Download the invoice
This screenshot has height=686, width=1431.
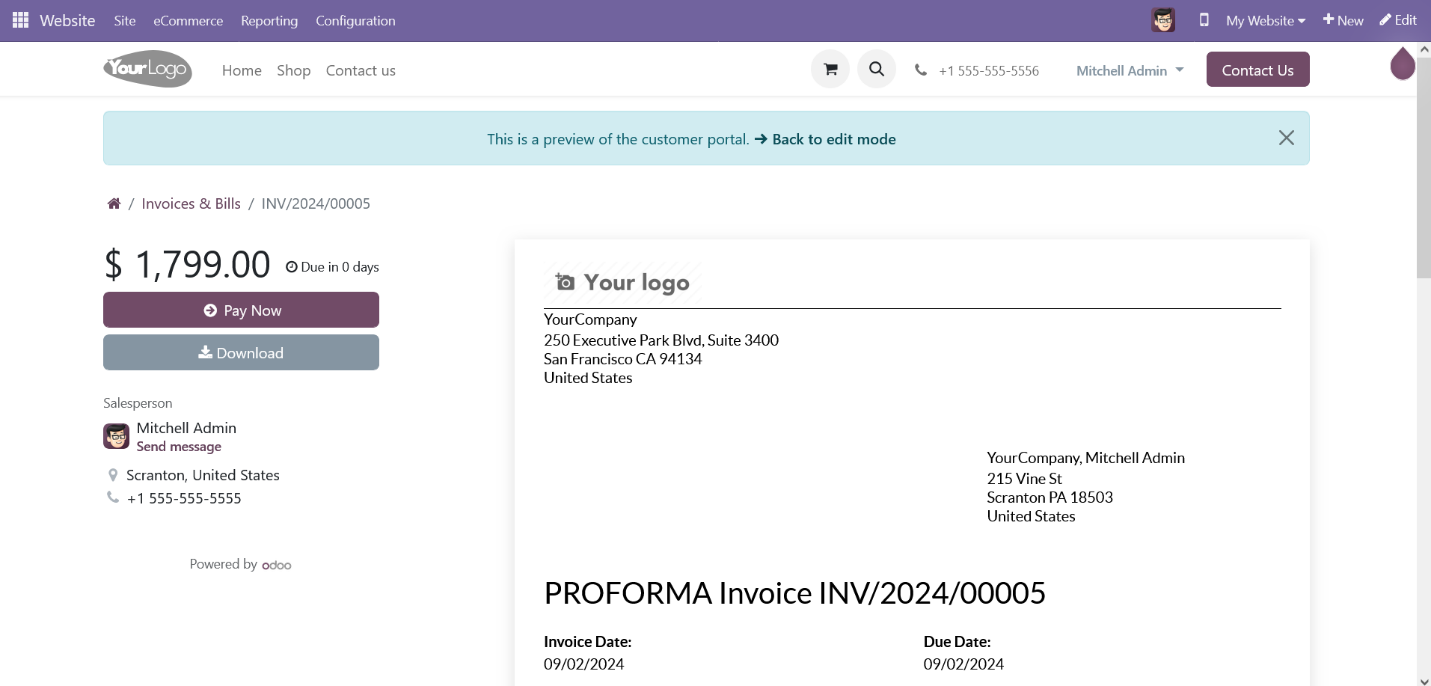pyautogui.click(x=241, y=353)
